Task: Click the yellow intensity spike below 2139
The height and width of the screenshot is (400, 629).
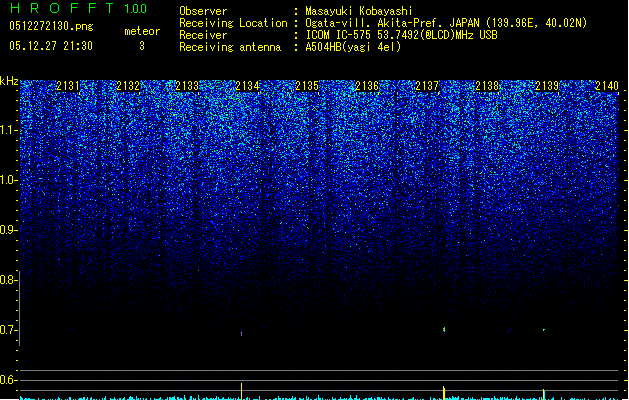Action: coord(544,394)
